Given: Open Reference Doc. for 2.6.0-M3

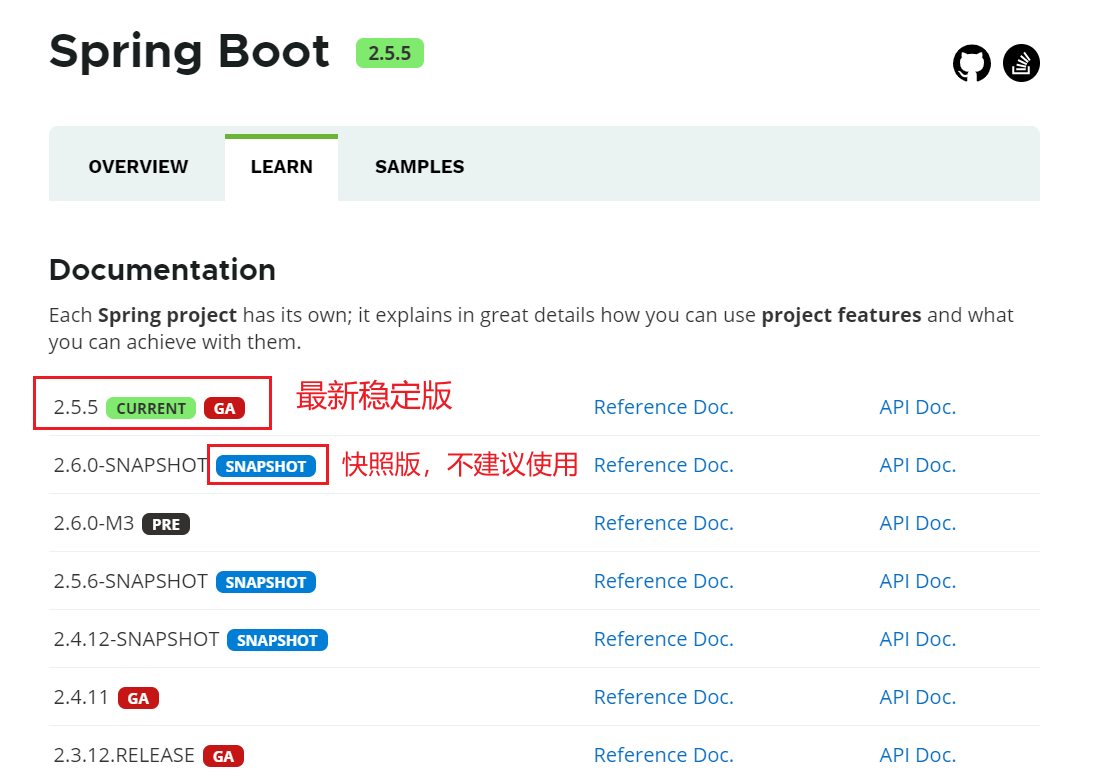Looking at the screenshot, I should pyautogui.click(x=663, y=523).
